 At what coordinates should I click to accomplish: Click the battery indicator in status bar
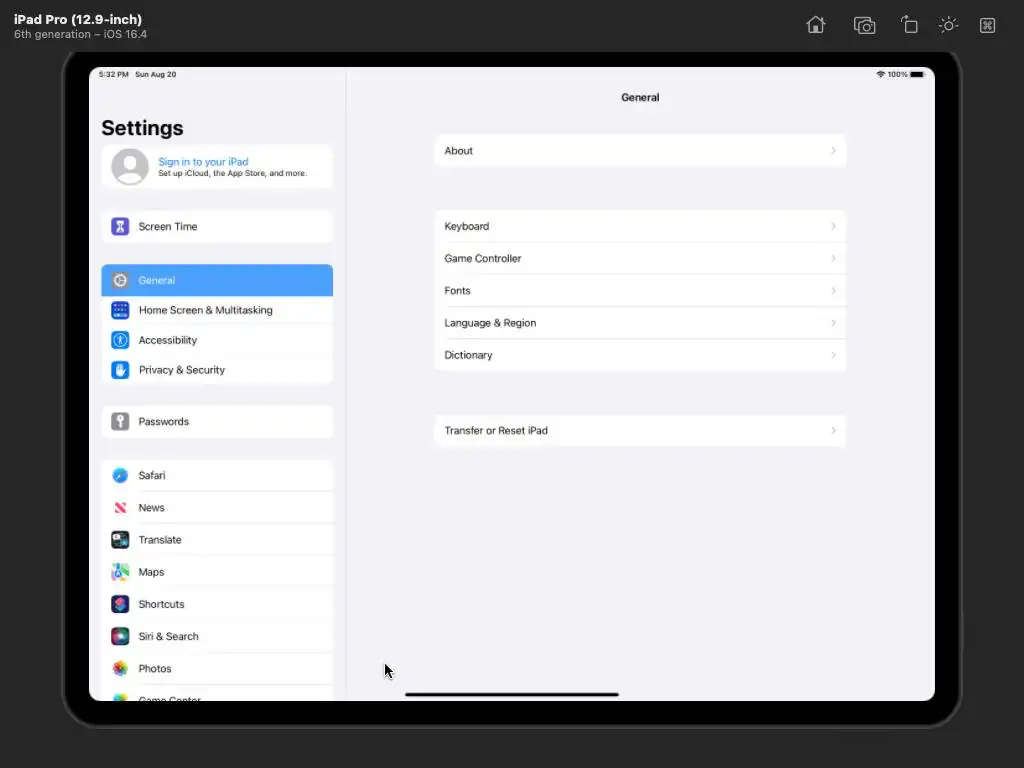pyautogui.click(x=918, y=74)
